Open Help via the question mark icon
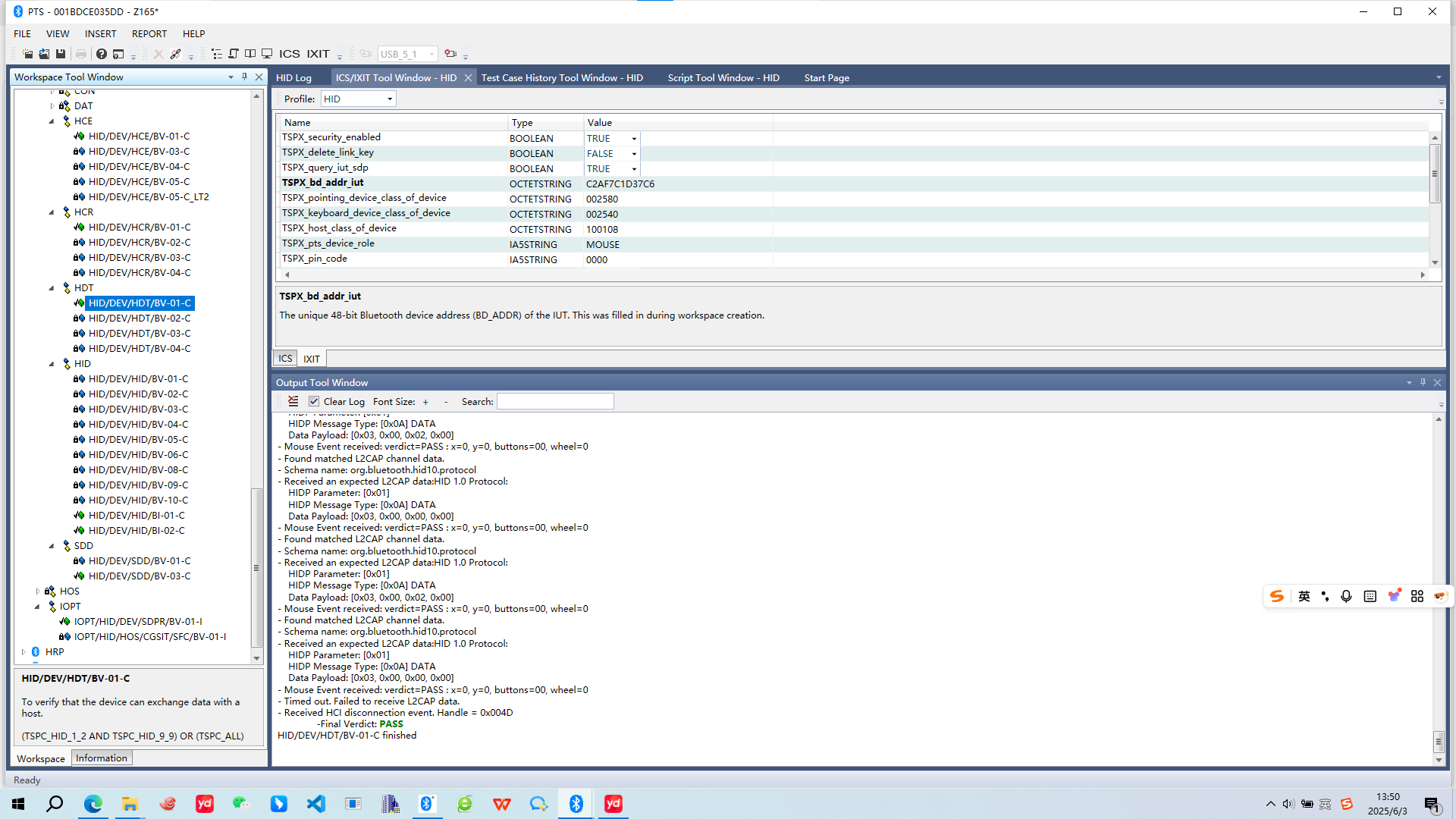The width and height of the screenshot is (1456, 819). coord(101,54)
